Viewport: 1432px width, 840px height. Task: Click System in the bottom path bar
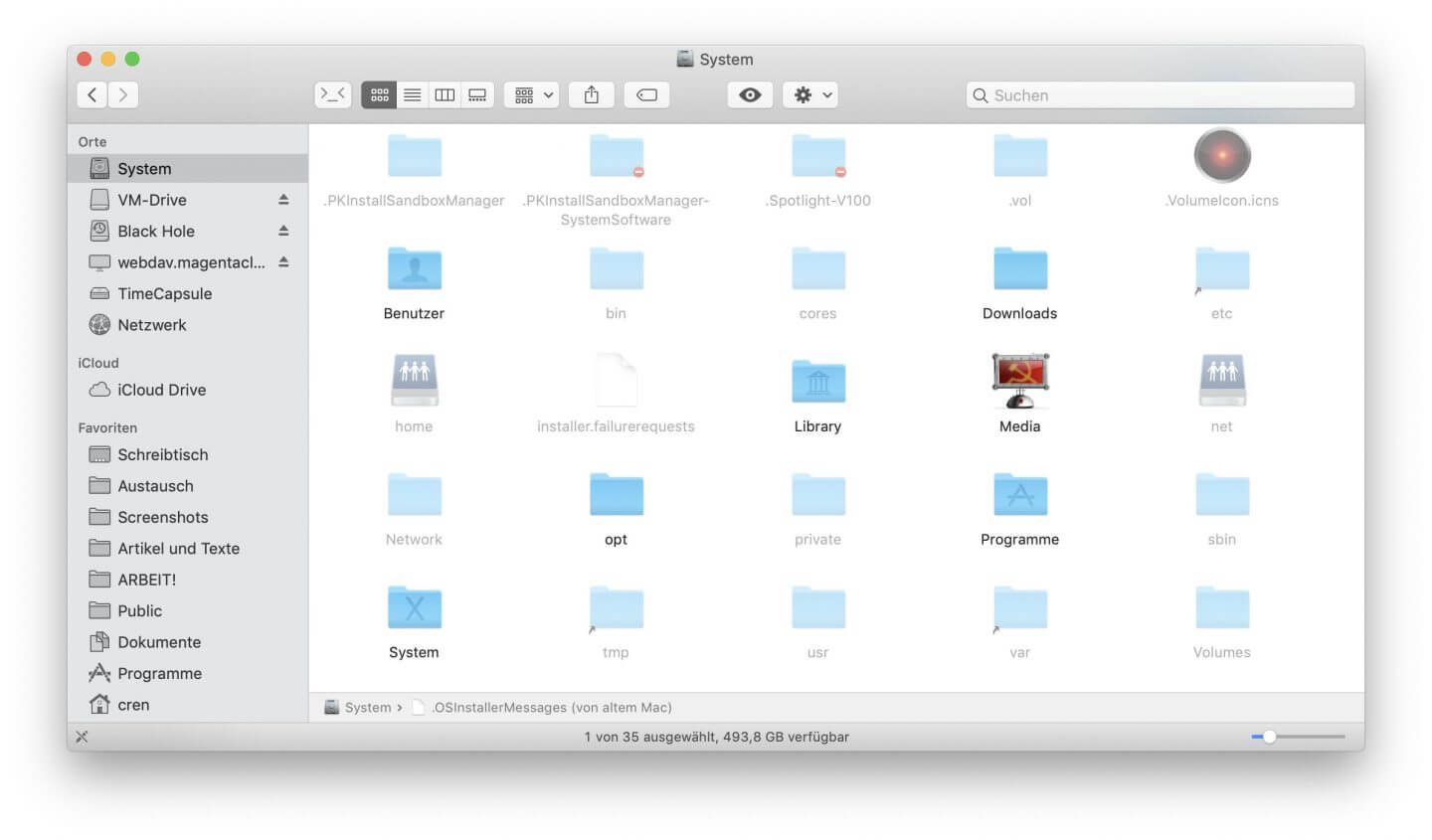pos(358,708)
